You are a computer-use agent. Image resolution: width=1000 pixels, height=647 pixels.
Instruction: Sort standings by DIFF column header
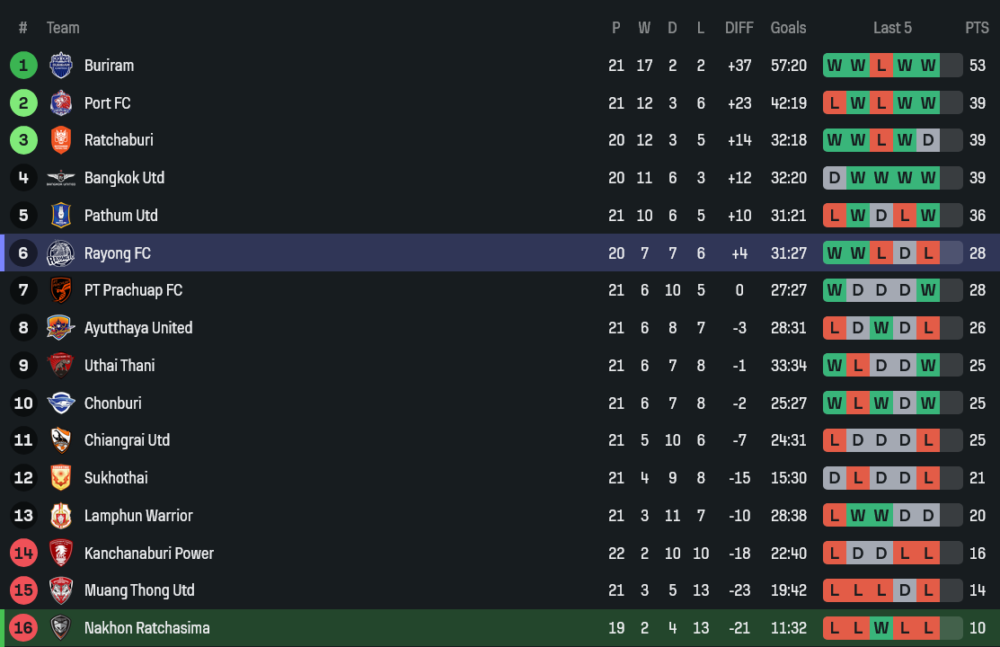(x=739, y=28)
